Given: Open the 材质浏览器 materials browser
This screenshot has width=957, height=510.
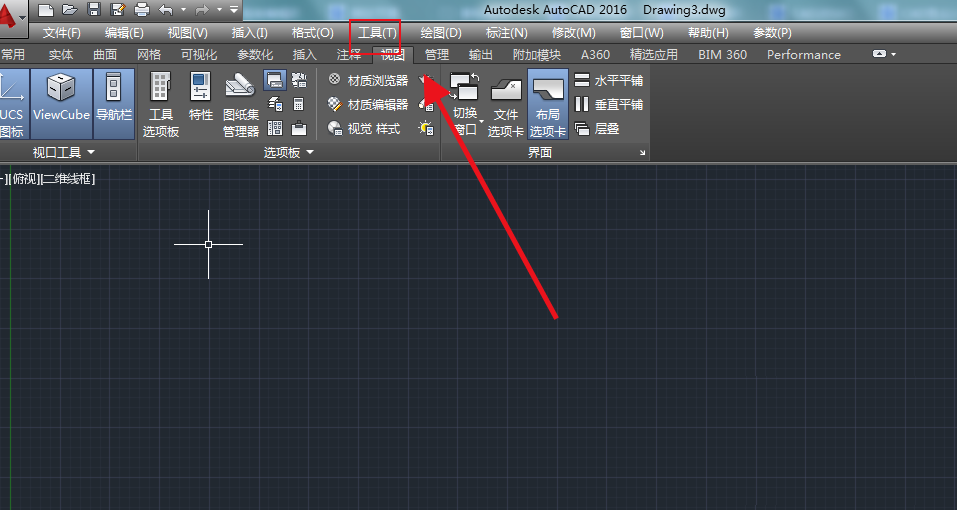Looking at the screenshot, I should pyautogui.click(x=368, y=81).
